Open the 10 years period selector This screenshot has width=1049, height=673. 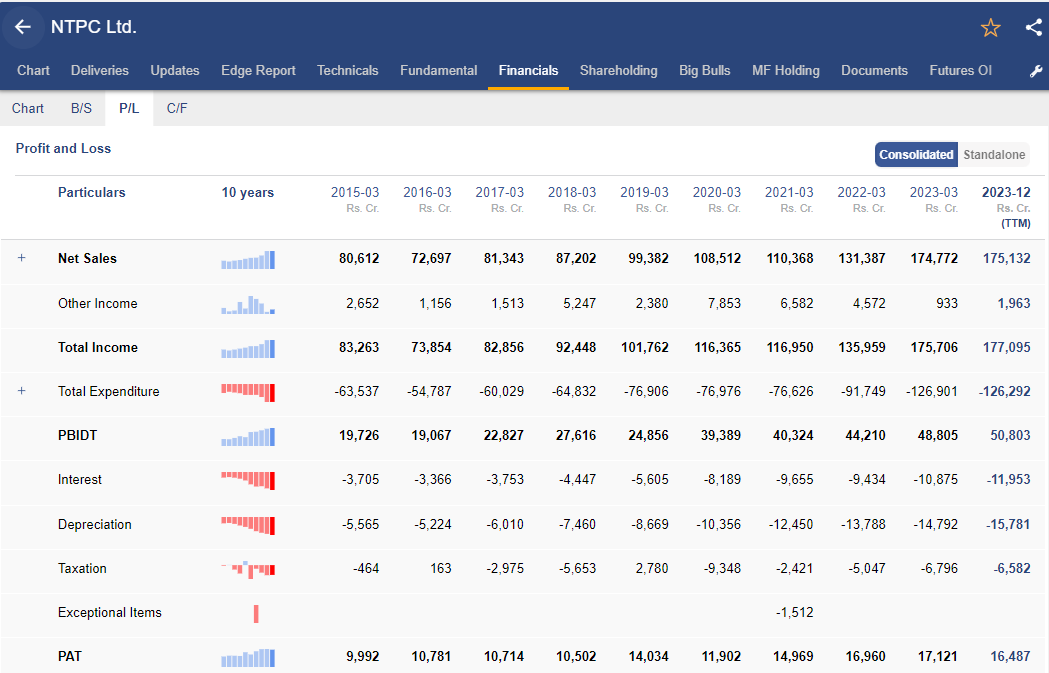(x=248, y=192)
